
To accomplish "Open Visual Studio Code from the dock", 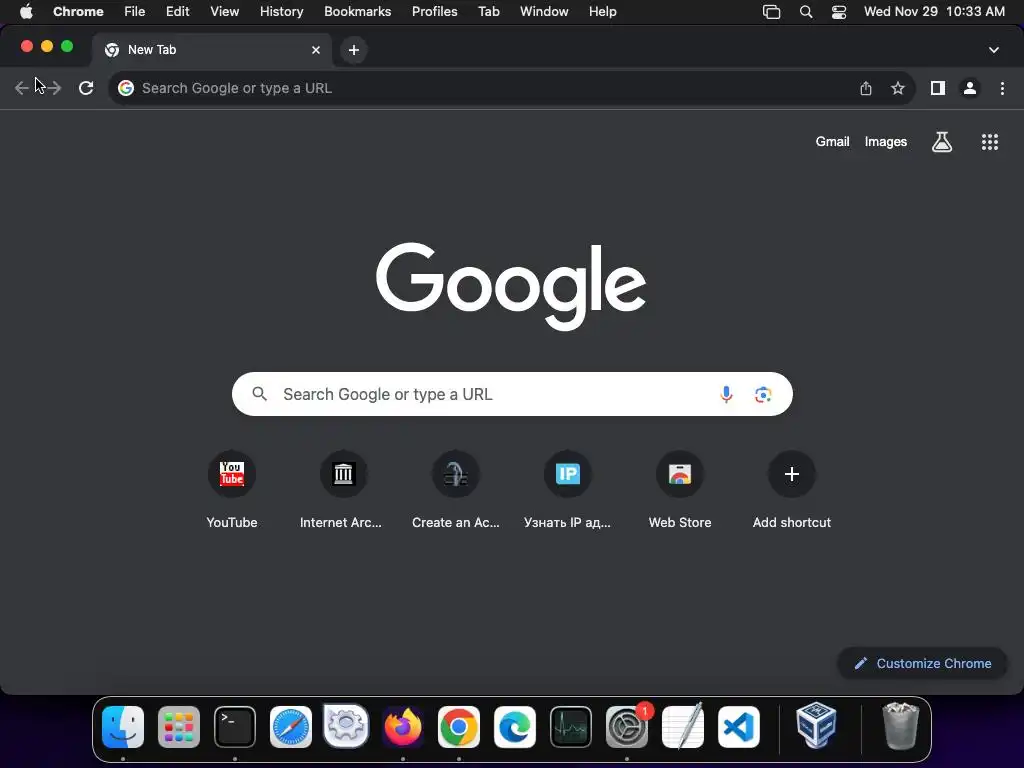I will click(x=739, y=727).
